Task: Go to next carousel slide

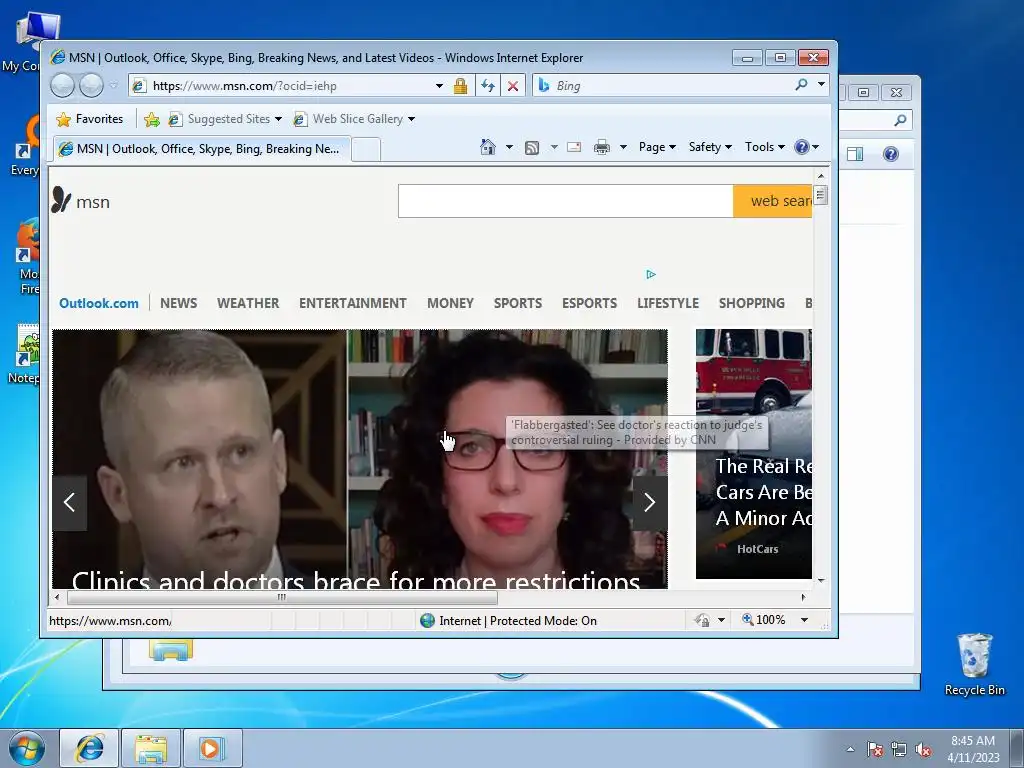Action: pos(650,502)
